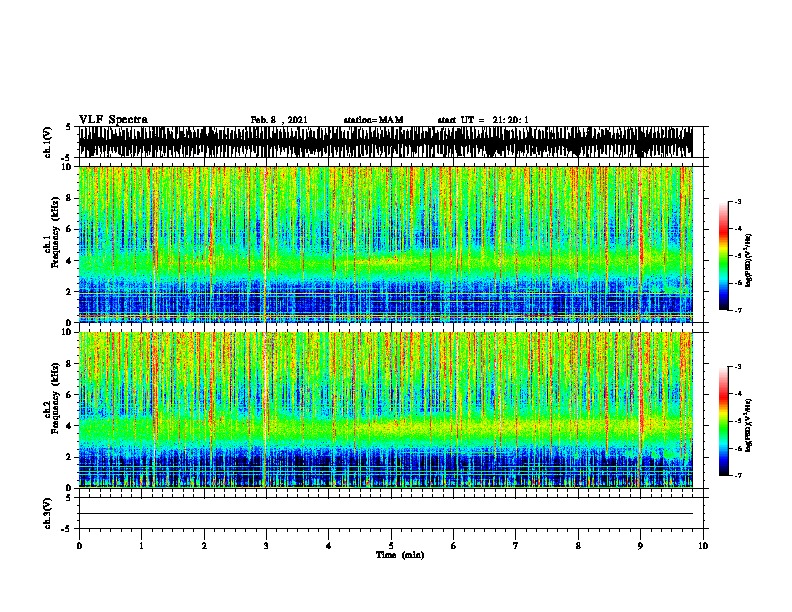This screenshot has height=612, width=792.
Task: Click time axis tick label '9'
Action: click(x=640, y=546)
